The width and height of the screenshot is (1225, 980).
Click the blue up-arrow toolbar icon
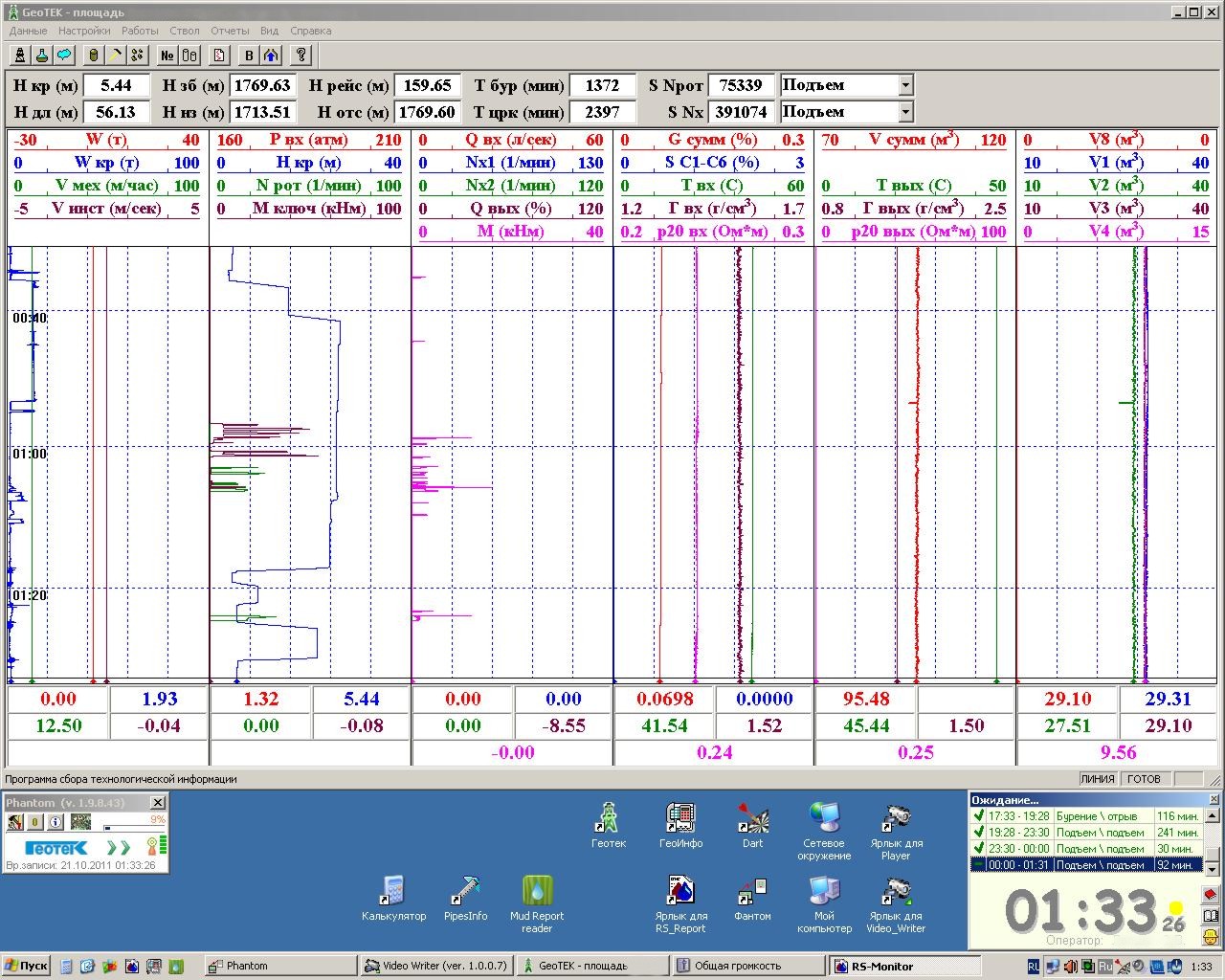point(272,56)
